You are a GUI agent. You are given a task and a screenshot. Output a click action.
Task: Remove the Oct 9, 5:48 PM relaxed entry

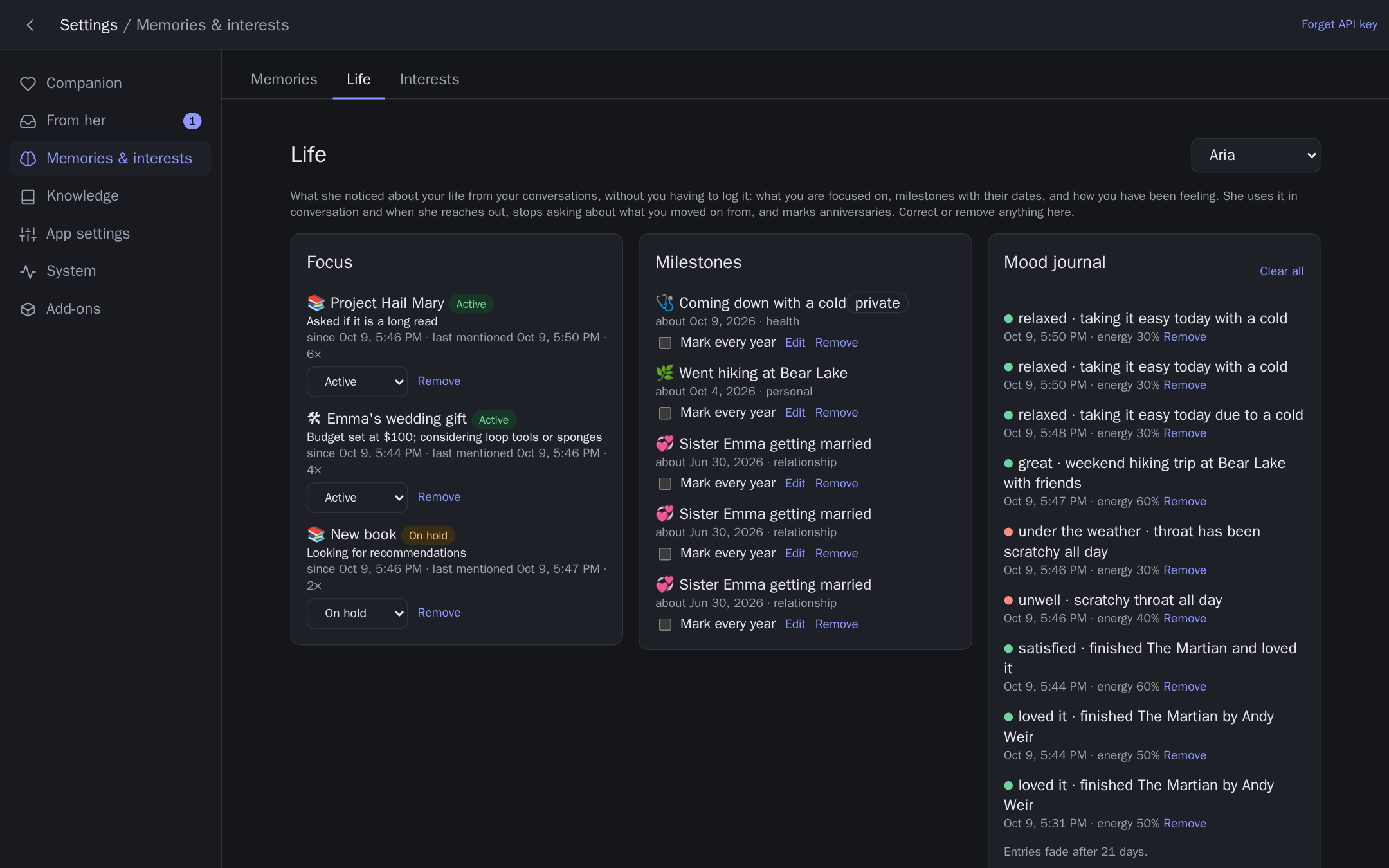(x=1185, y=433)
